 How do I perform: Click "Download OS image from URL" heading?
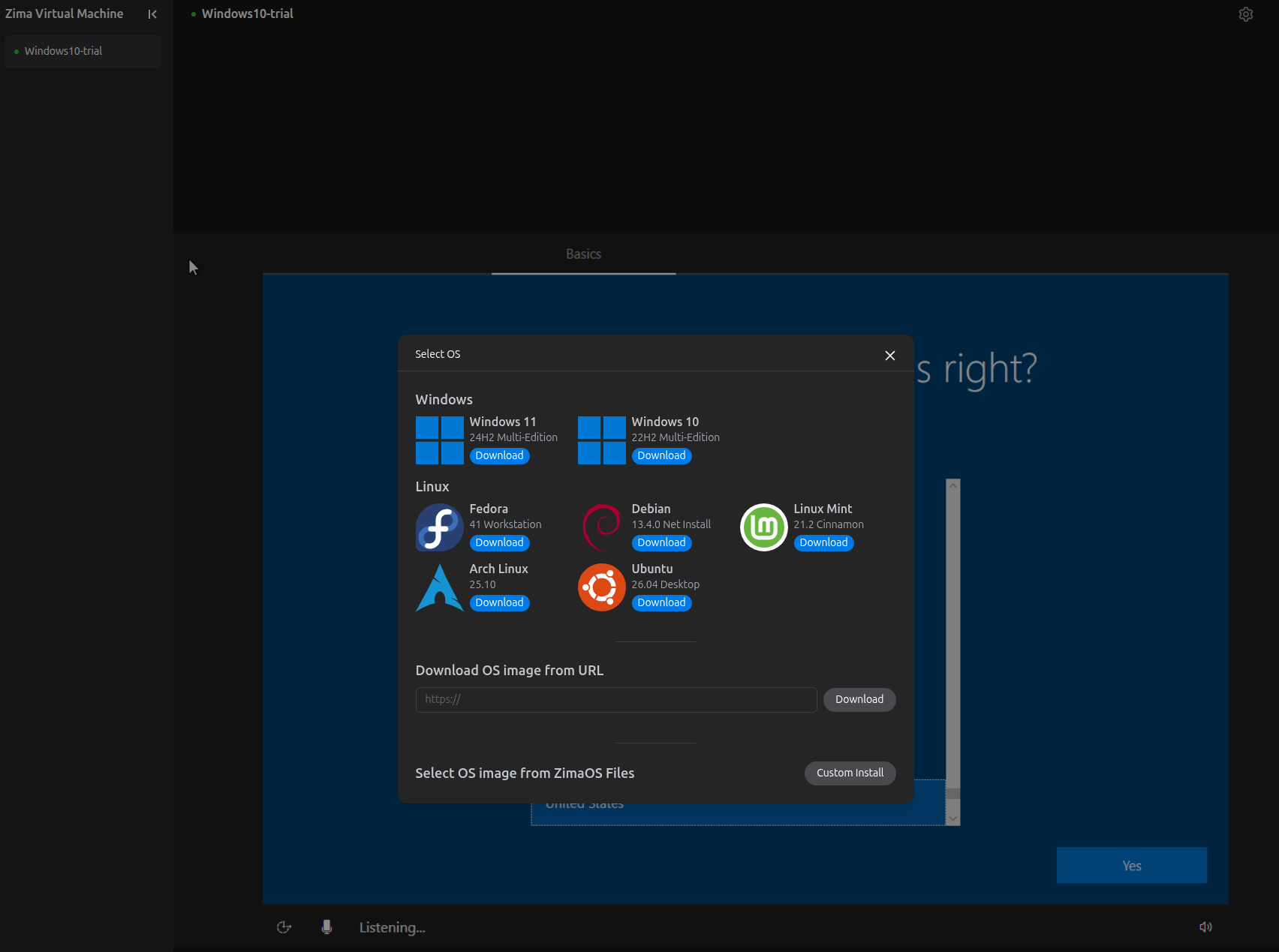510,671
